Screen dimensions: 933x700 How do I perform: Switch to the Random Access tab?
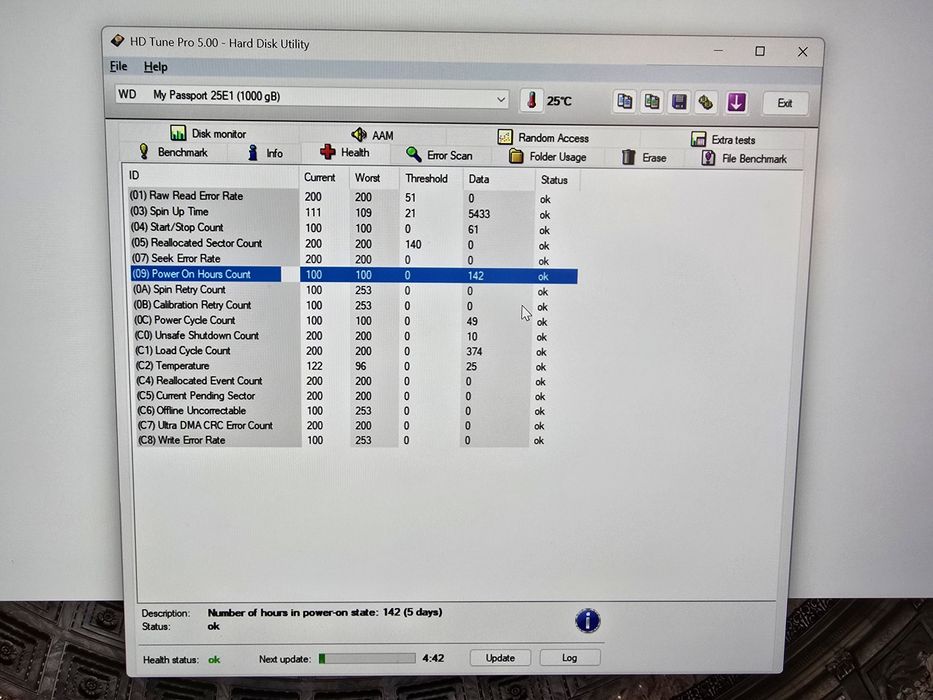click(x=543, y=138)
